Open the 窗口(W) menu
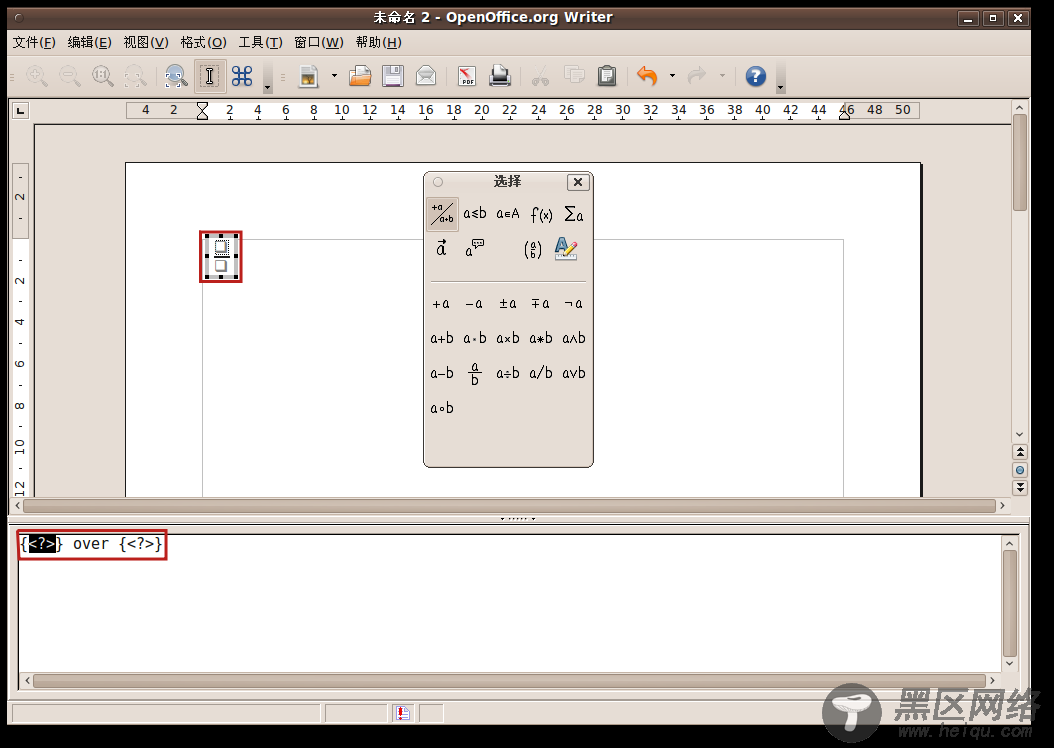The height and width of the screenshot is (748, 1054). (x=319, y=42)
